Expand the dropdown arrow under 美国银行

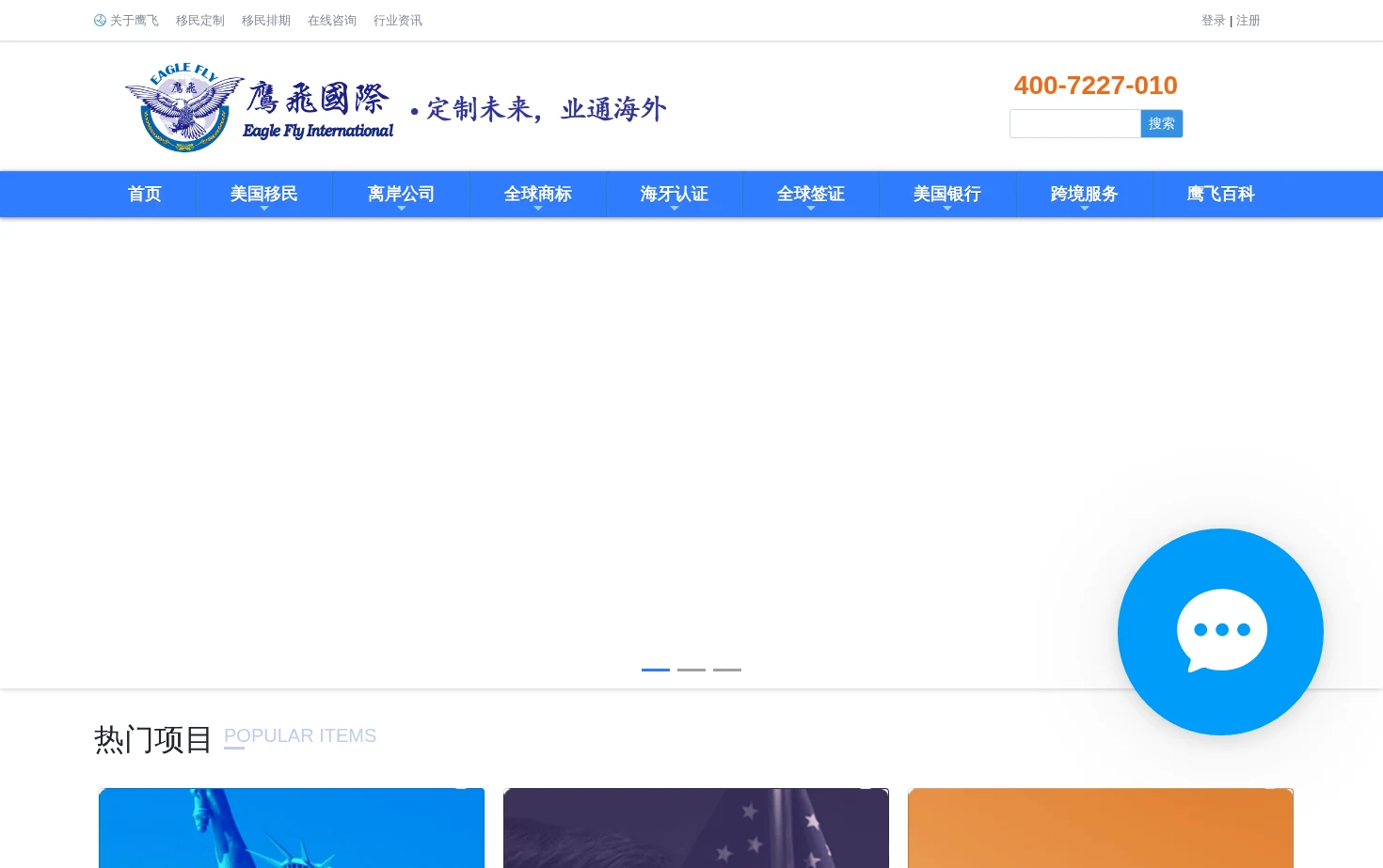[x=947, y=209]
